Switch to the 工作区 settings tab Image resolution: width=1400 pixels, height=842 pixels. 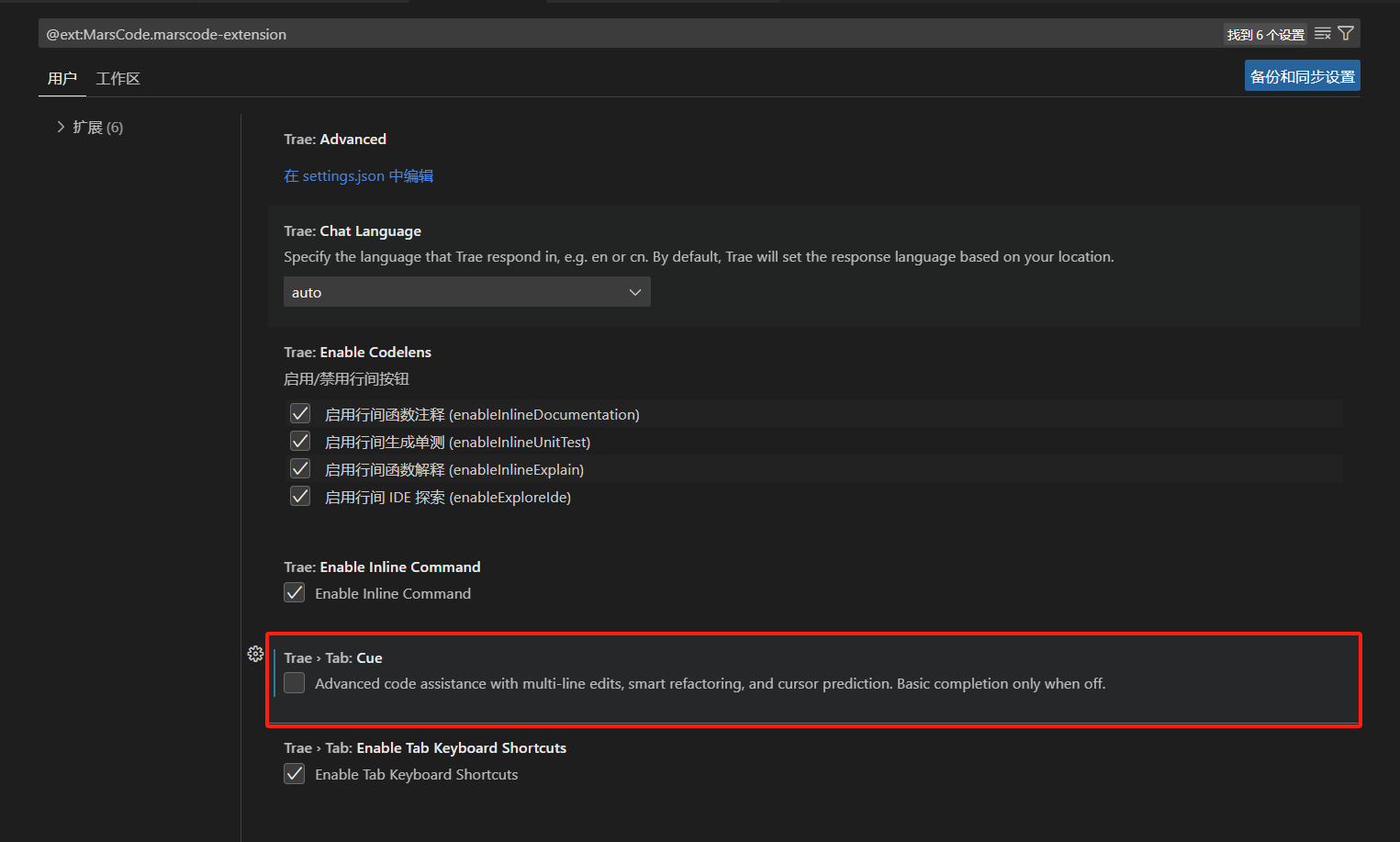pyautogui.click(x=118, y=78)
